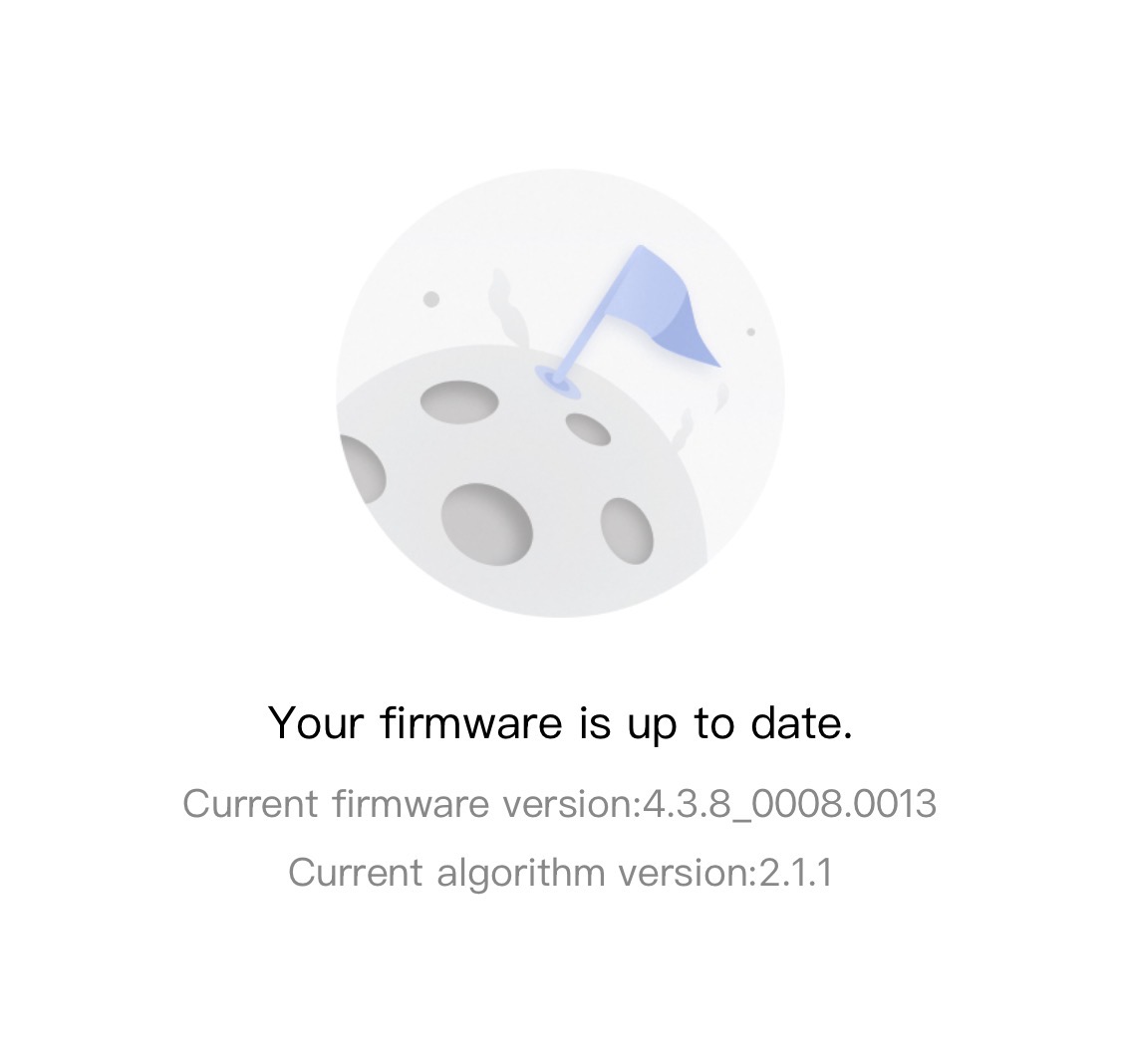The width and height of the screenshot is (1121, 1064).
Task: Click the largest crater on the moon
Action: point(486,524)
